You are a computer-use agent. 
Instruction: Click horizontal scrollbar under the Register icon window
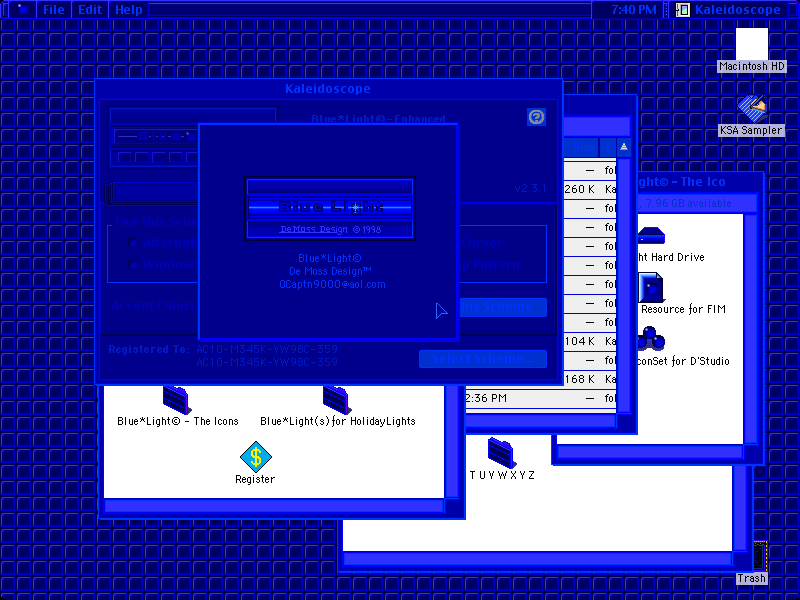(x=273, y=506)
